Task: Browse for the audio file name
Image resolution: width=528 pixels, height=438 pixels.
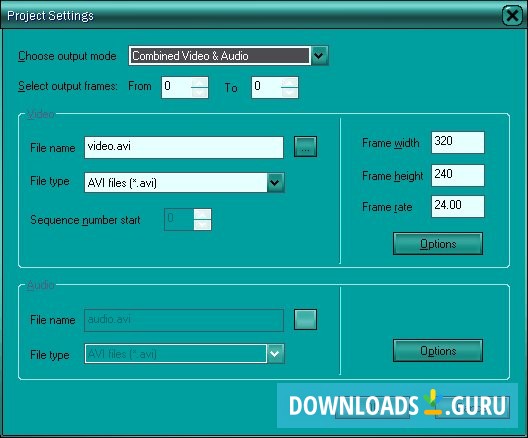Action: (305, 319)
